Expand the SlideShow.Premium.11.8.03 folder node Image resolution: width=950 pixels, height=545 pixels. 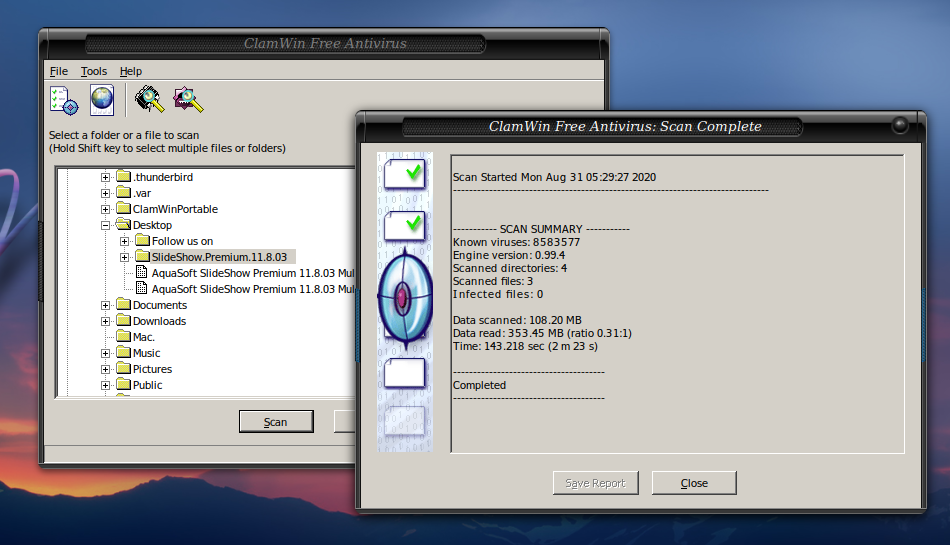124,257
